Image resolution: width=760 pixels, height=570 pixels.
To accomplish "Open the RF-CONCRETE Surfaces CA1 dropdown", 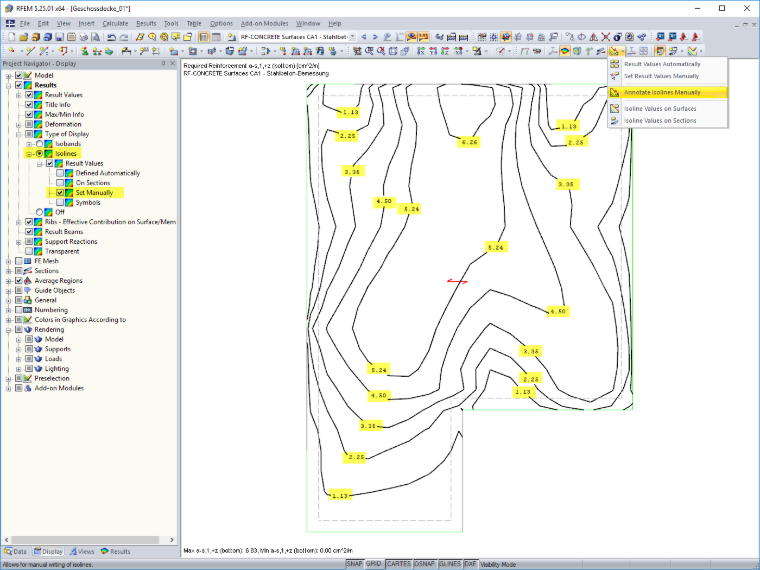I will [352, 37].
